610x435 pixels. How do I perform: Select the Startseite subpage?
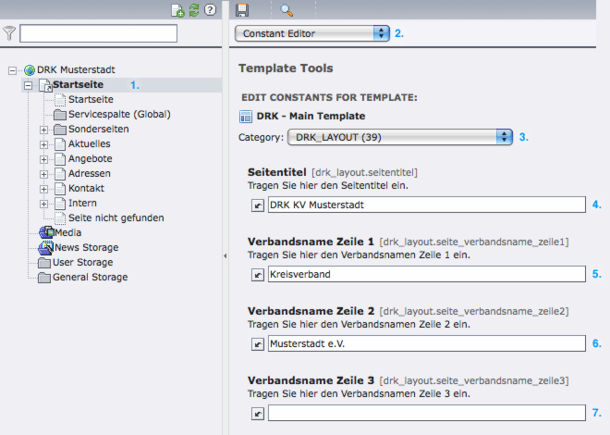coord(91,100)
